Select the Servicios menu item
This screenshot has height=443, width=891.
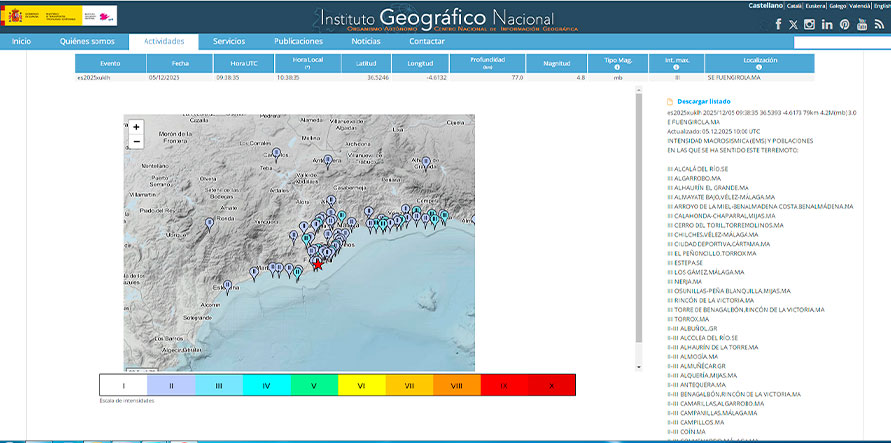tap(229, 41)
